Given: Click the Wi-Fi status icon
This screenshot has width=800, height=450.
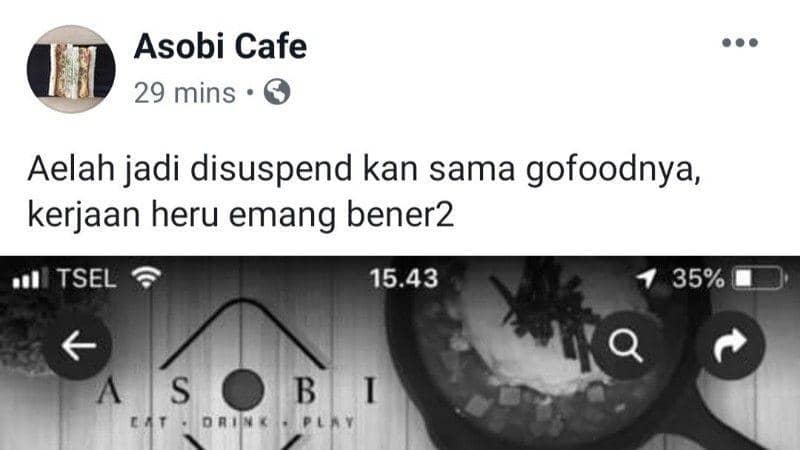Looking at the screenshot, I should click(x=146, y=278).
